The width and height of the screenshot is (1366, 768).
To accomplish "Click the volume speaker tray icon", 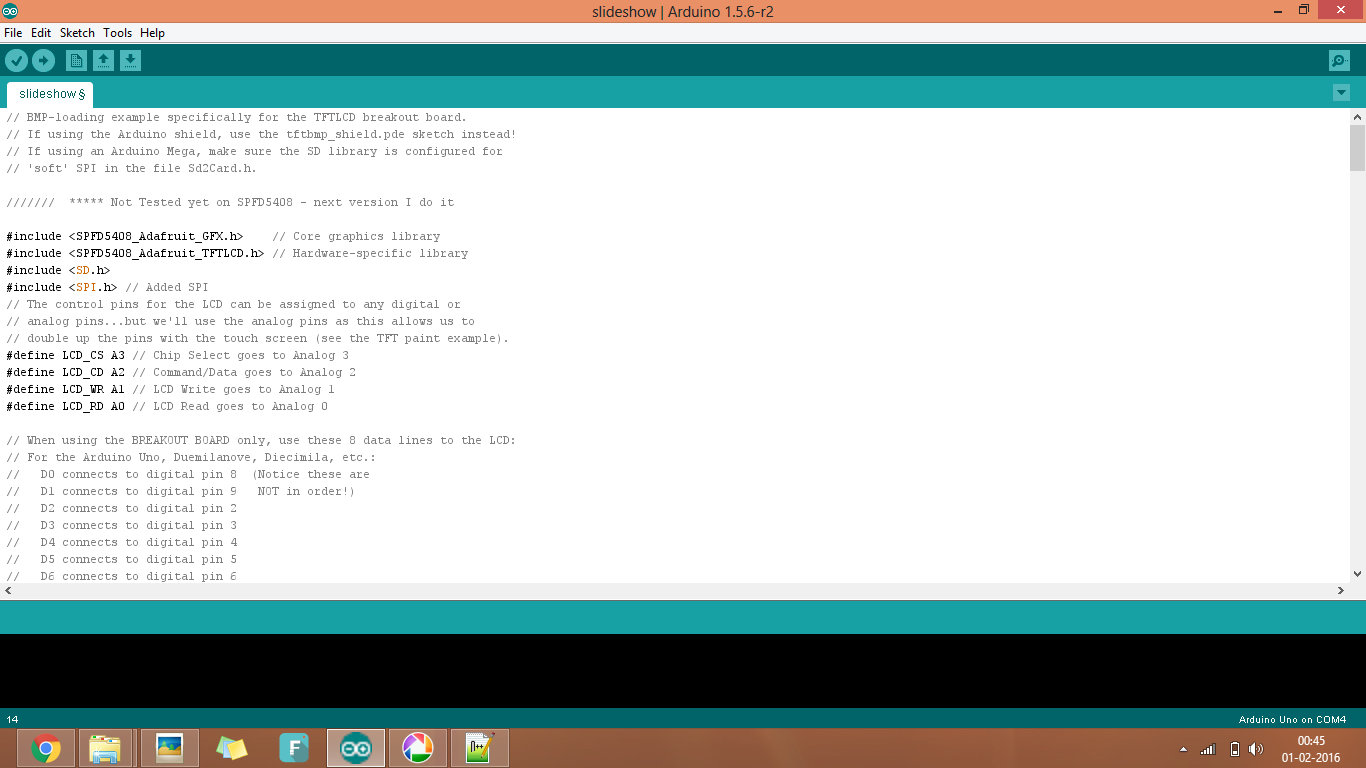I will 1256,749.
